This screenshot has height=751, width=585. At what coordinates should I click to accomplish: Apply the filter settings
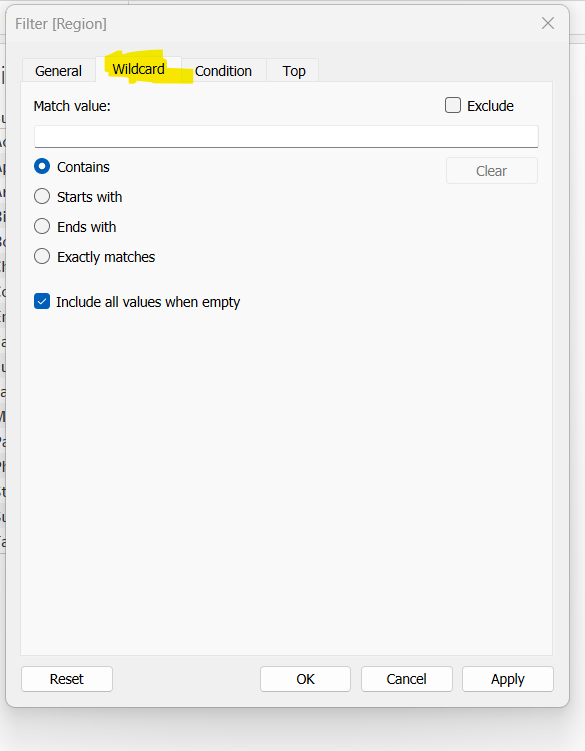tap(507, 679)
